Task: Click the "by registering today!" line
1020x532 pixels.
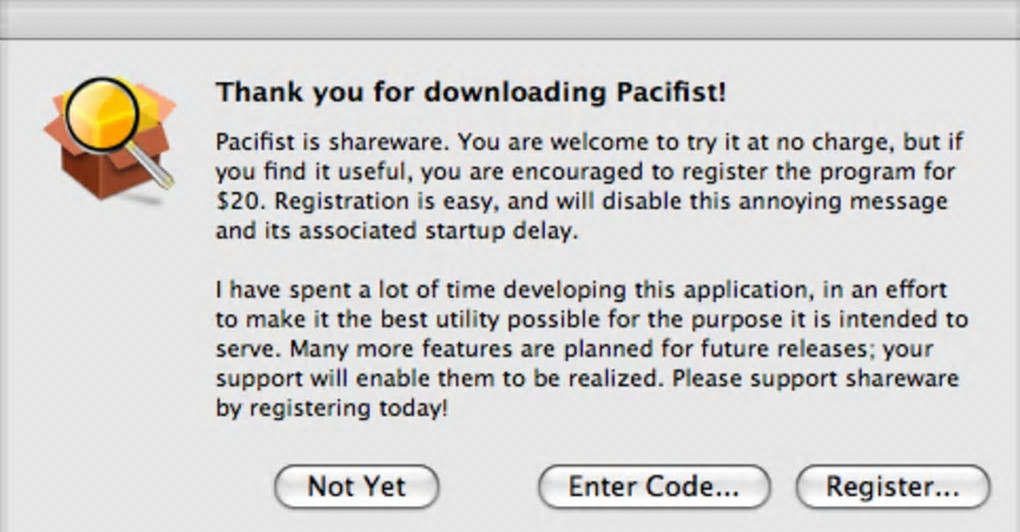Action: tap(331, 410)
